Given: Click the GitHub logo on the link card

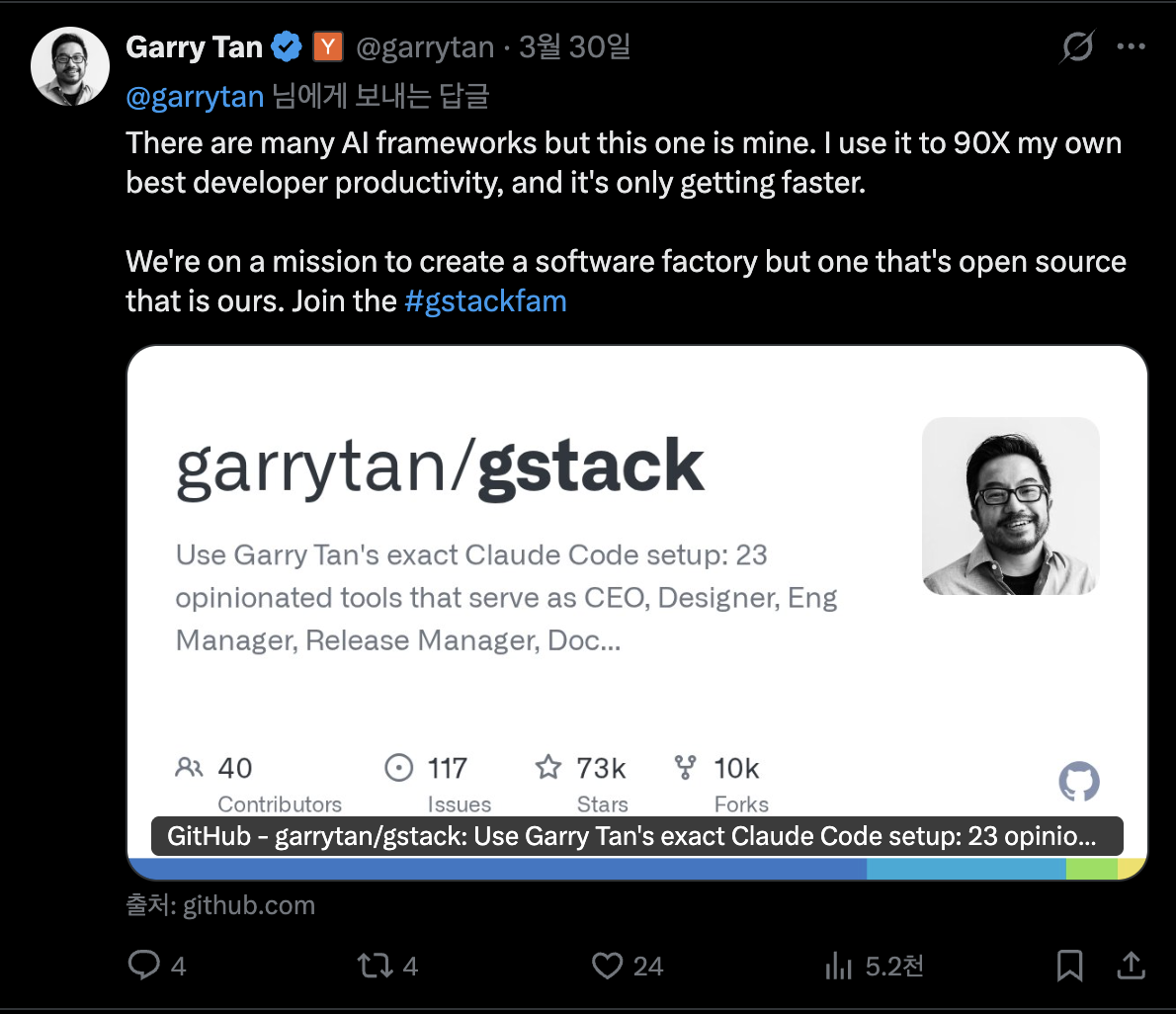Looking at the screenshot, I should [1078, 782].
